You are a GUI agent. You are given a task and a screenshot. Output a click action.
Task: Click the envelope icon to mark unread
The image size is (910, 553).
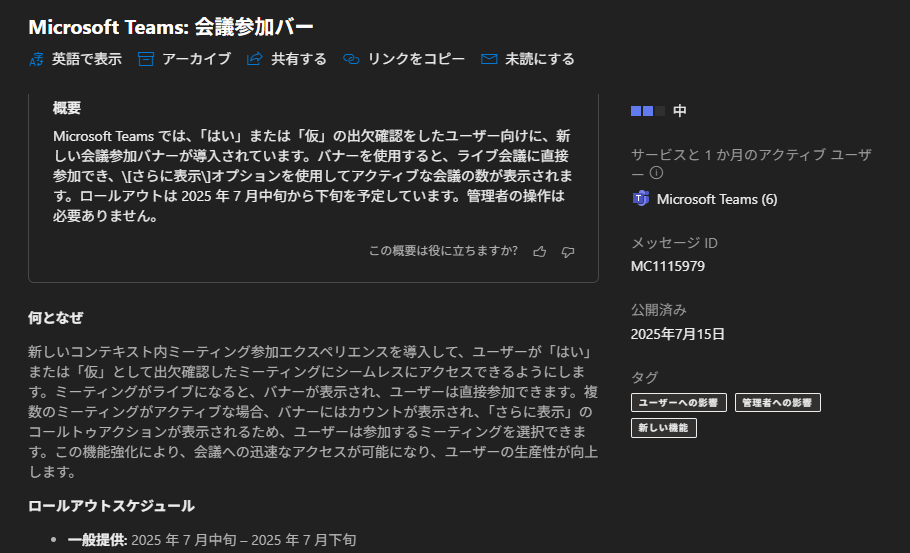(489, 59)
